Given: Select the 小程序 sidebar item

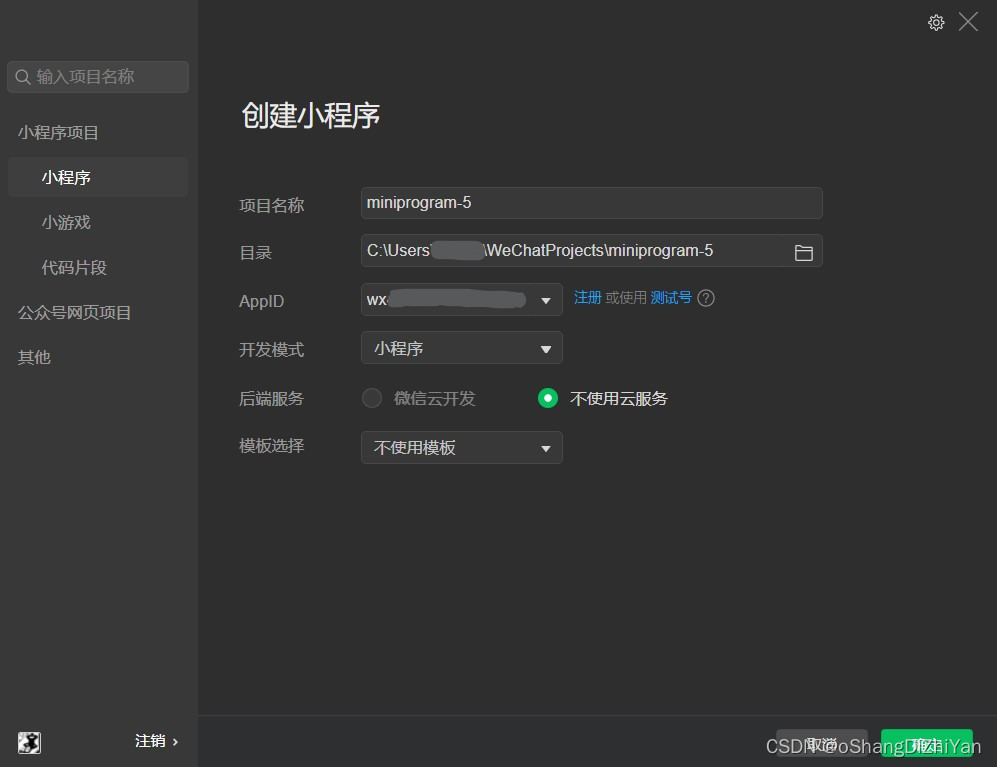Looking at the screenshot, I should coord(66,176).
